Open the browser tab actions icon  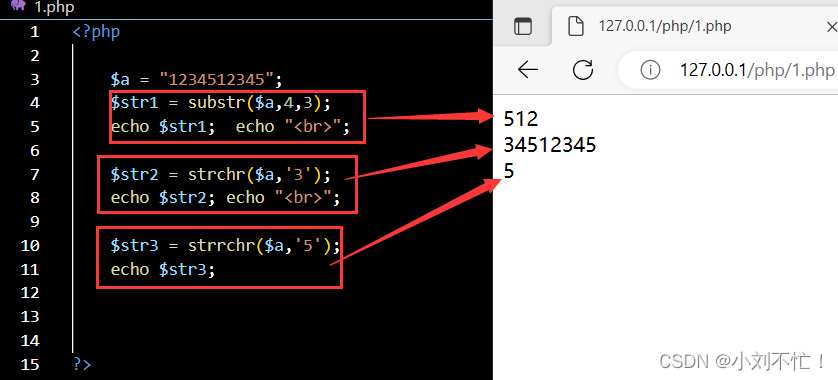[x=523, y=26]
